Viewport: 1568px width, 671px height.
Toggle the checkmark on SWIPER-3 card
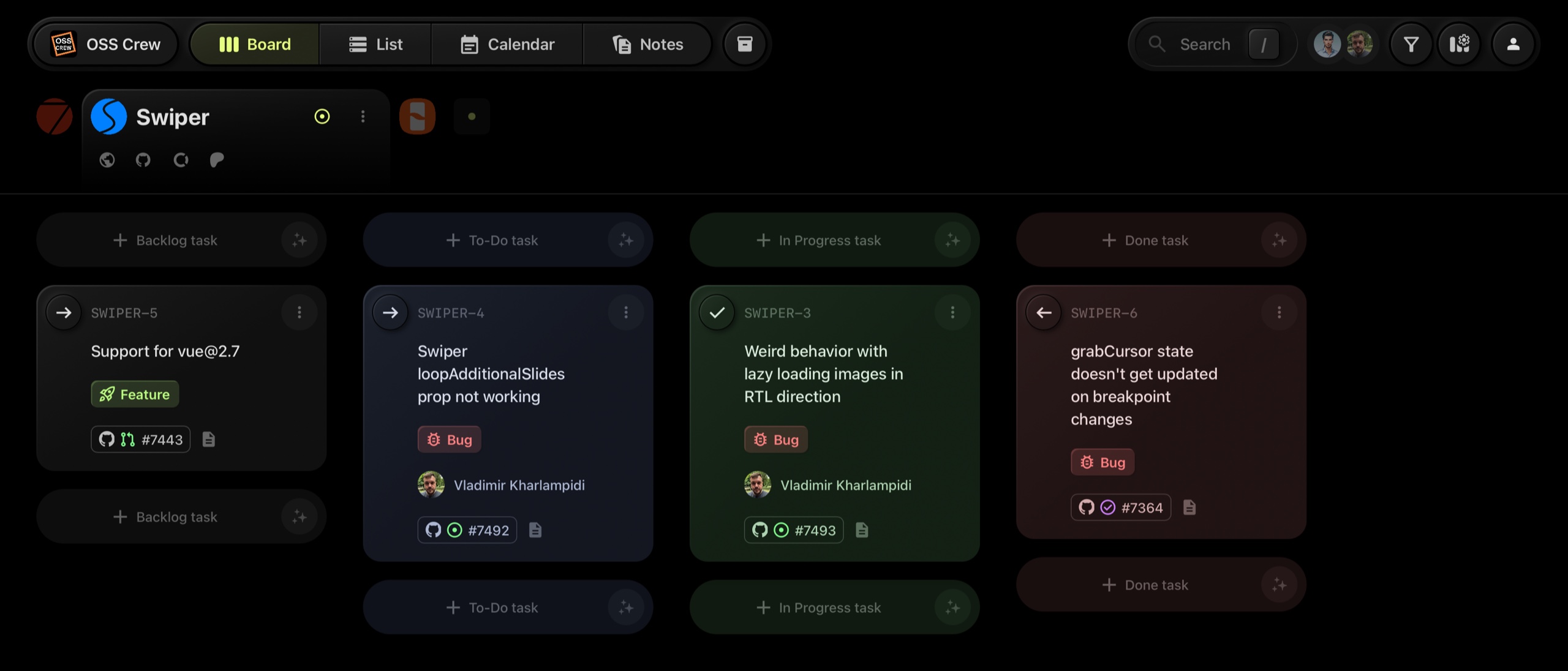[717, 313]
